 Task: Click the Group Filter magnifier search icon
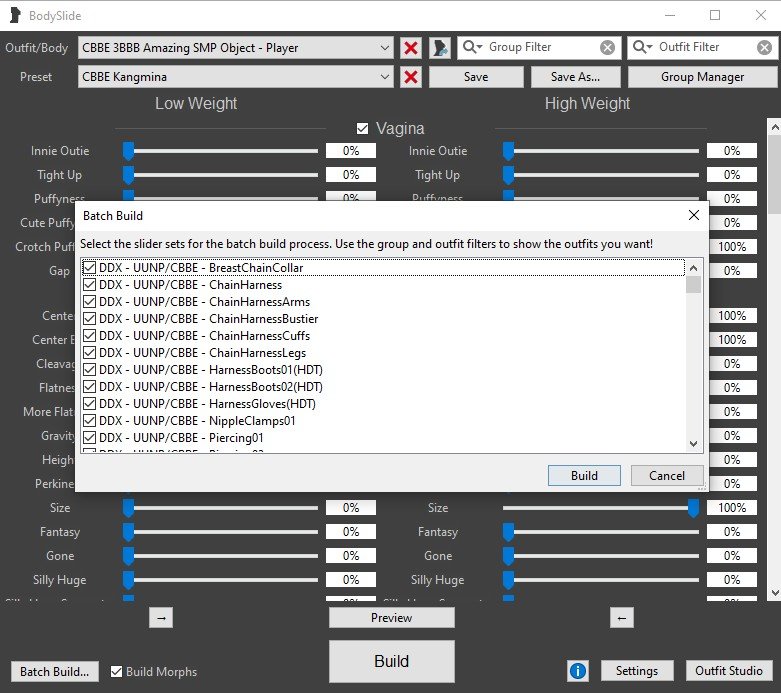click(470, 48)
